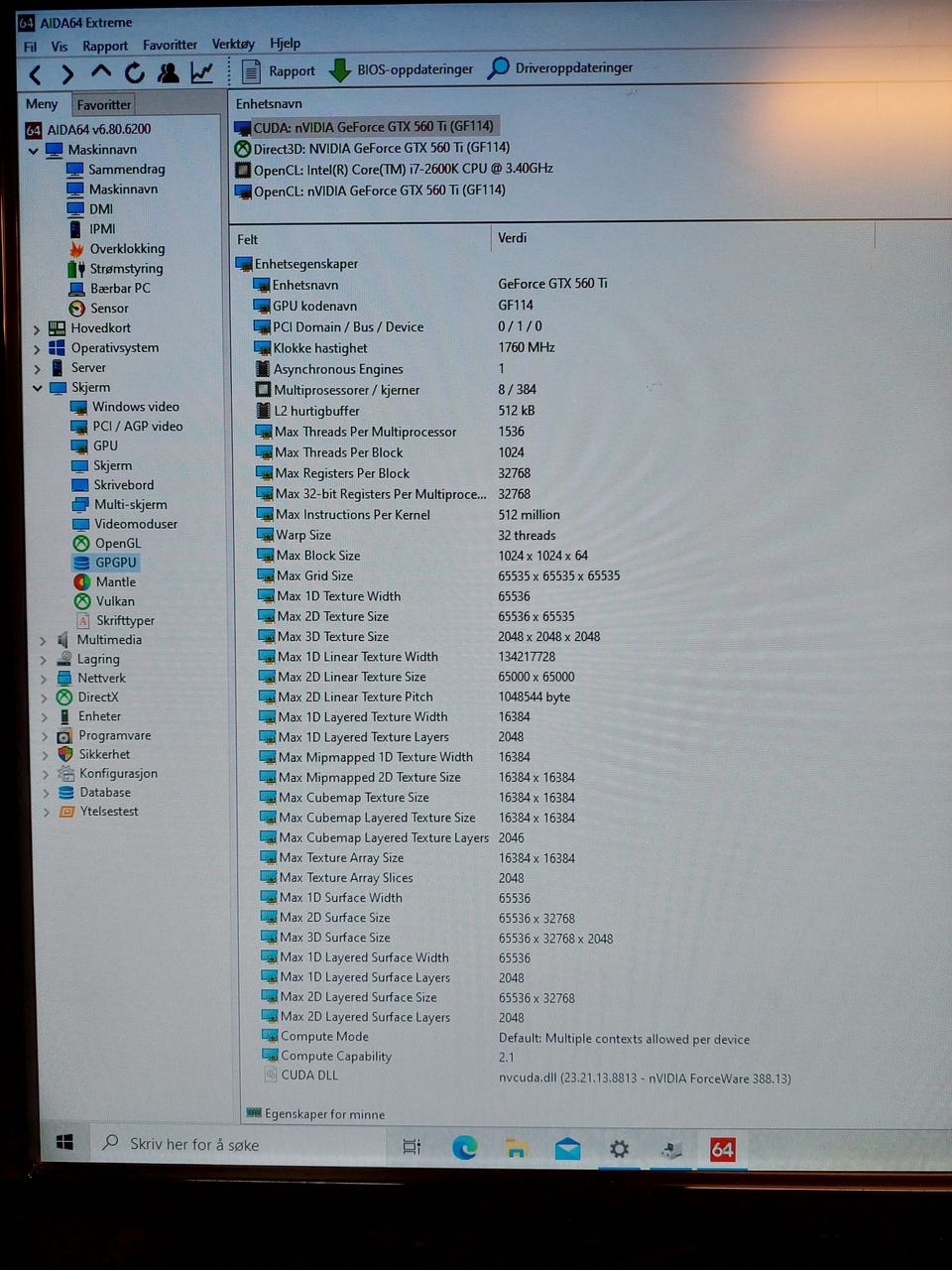Open the Fil menu
Viewport: 952px width, 1270px height.
pos(31,47)
